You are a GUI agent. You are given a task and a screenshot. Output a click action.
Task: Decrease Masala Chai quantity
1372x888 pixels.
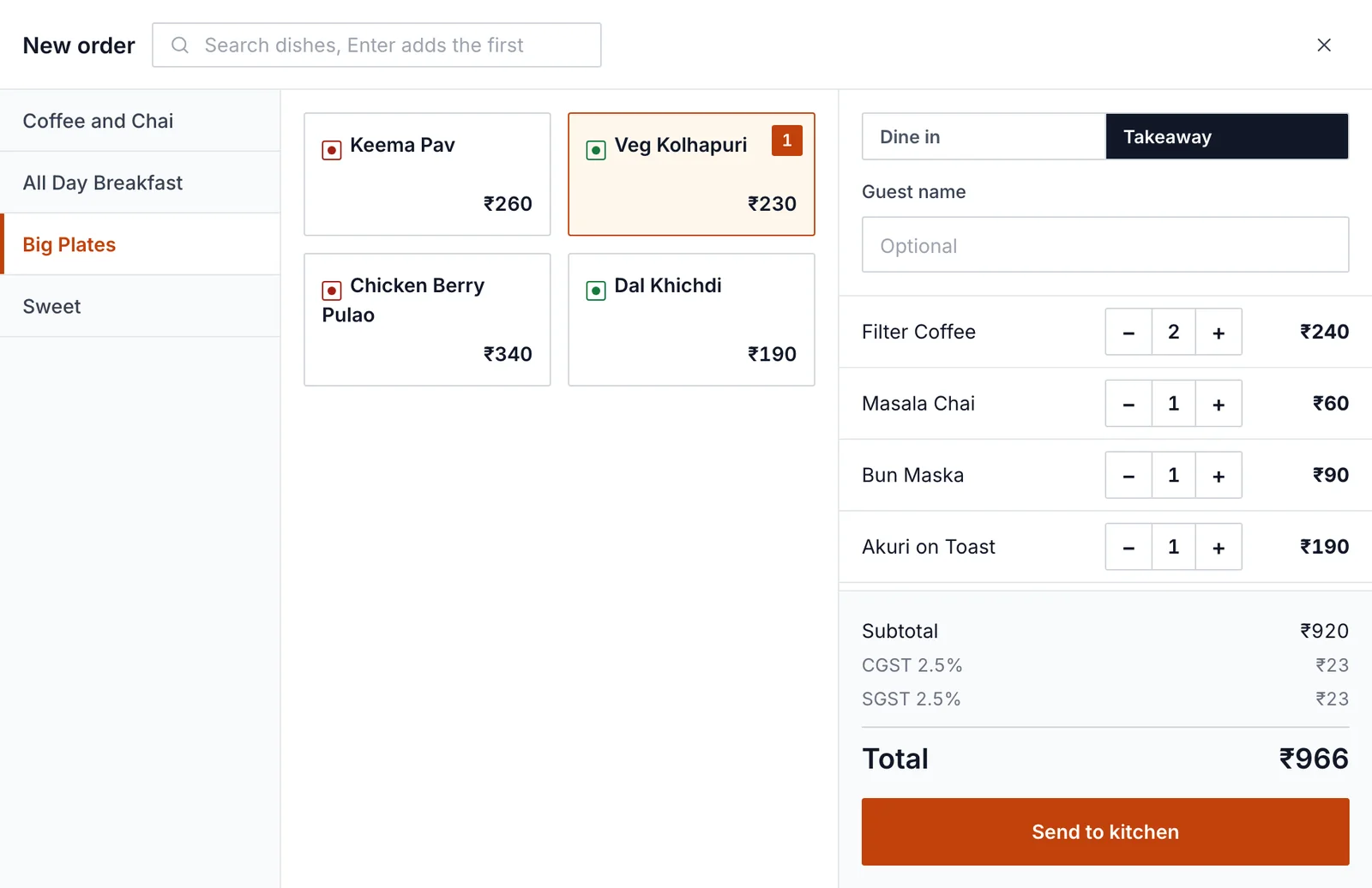[1128, 404]
